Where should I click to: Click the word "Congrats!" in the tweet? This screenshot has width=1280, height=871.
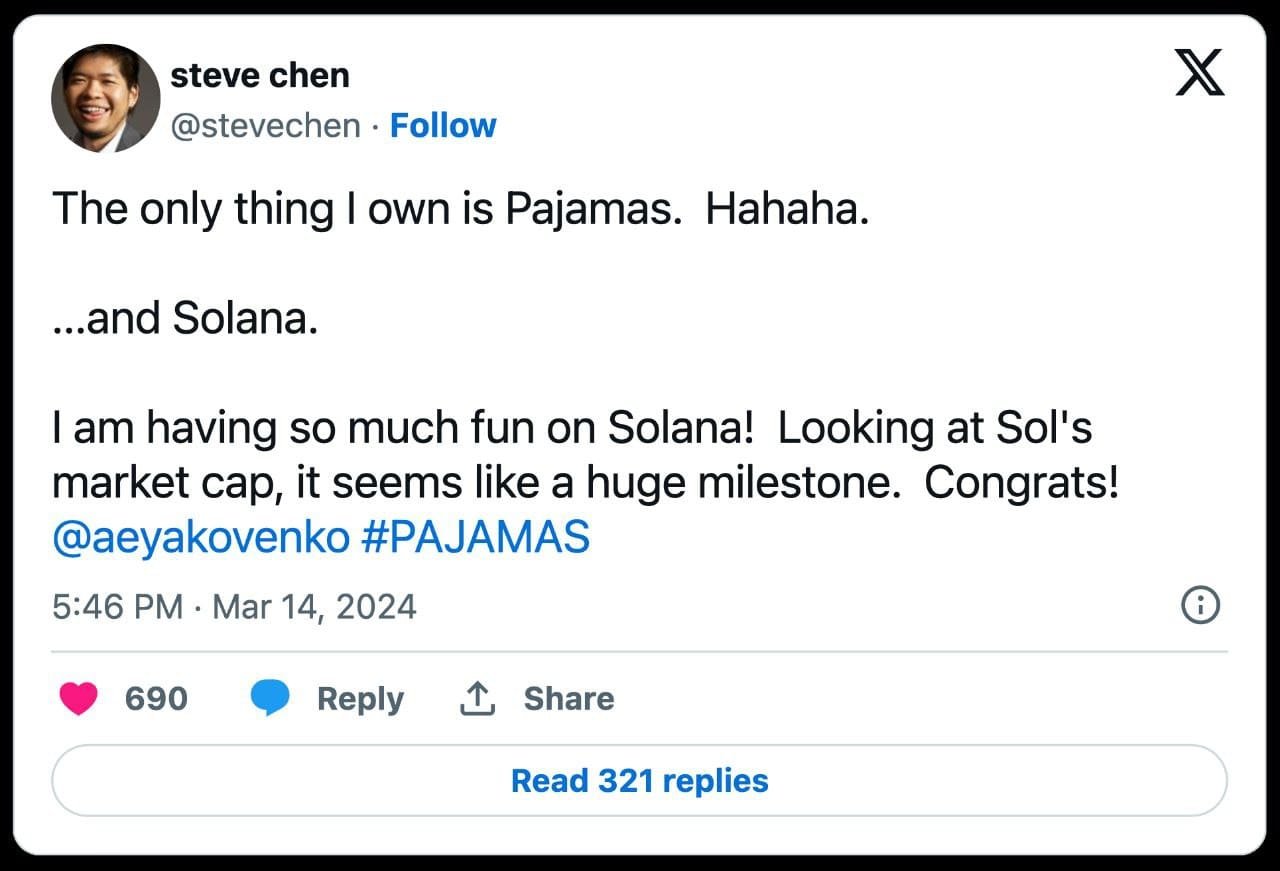(1021, 483)
